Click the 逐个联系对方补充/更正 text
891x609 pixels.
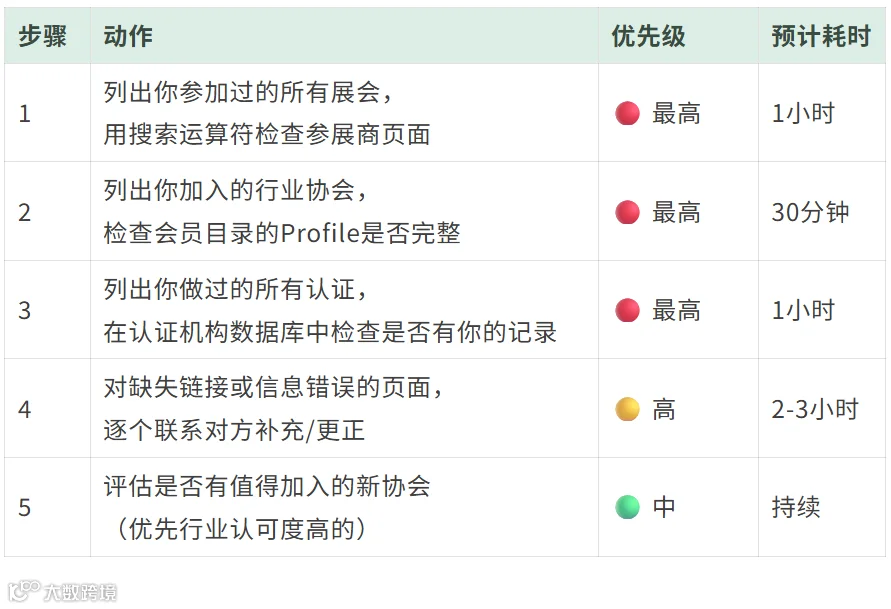point(234,430)
